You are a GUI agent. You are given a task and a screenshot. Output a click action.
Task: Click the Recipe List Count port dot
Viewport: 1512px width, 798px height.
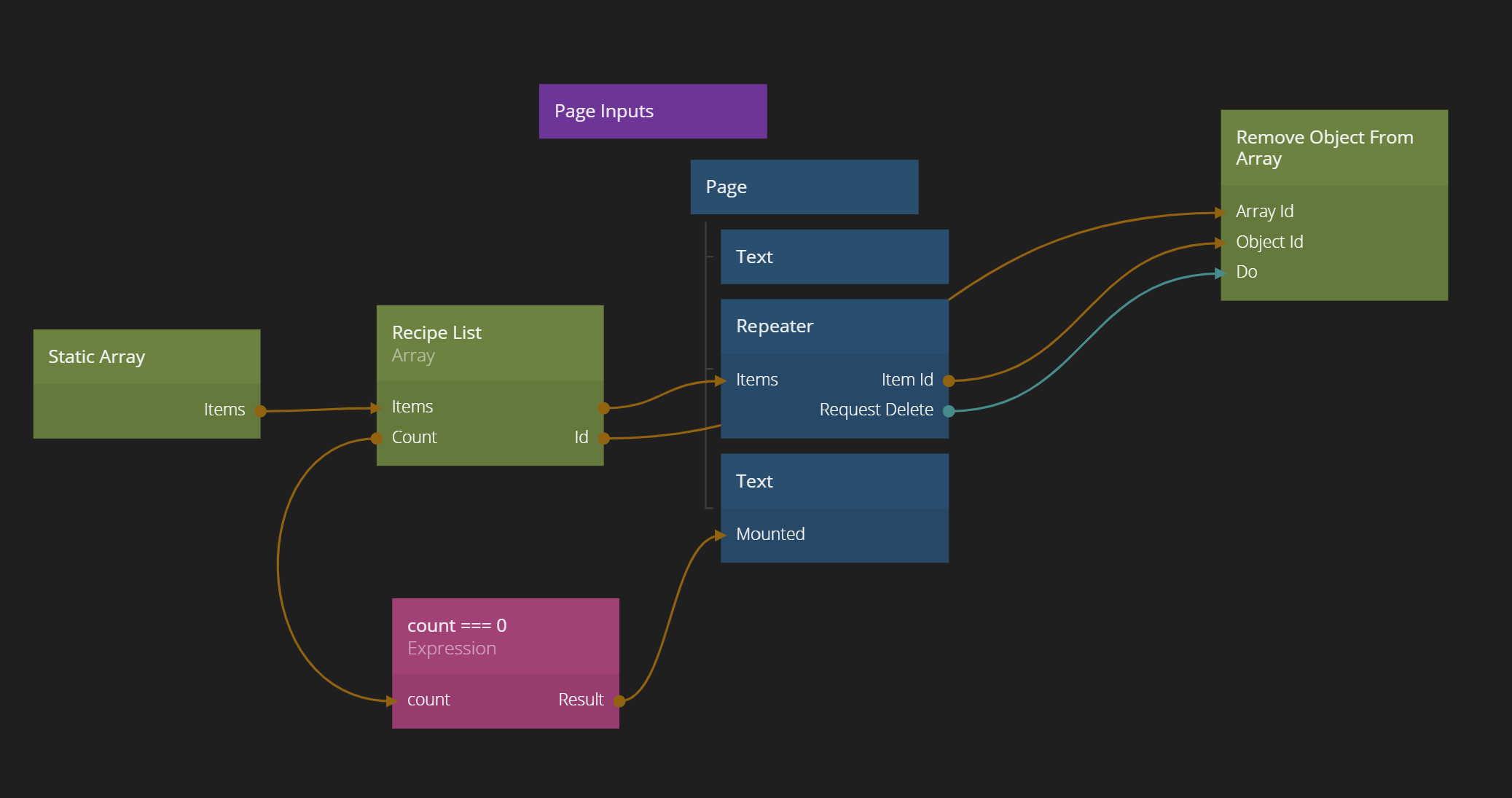coord(377,438)
